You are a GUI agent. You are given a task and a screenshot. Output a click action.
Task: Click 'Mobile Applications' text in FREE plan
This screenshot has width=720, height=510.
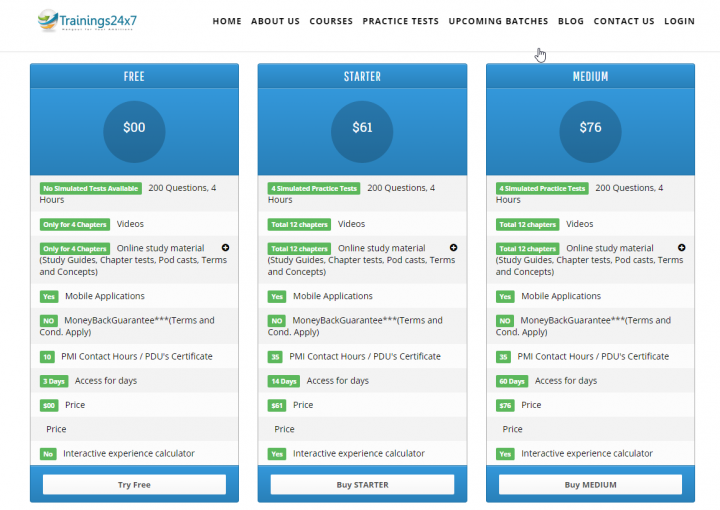coord(105,296)
